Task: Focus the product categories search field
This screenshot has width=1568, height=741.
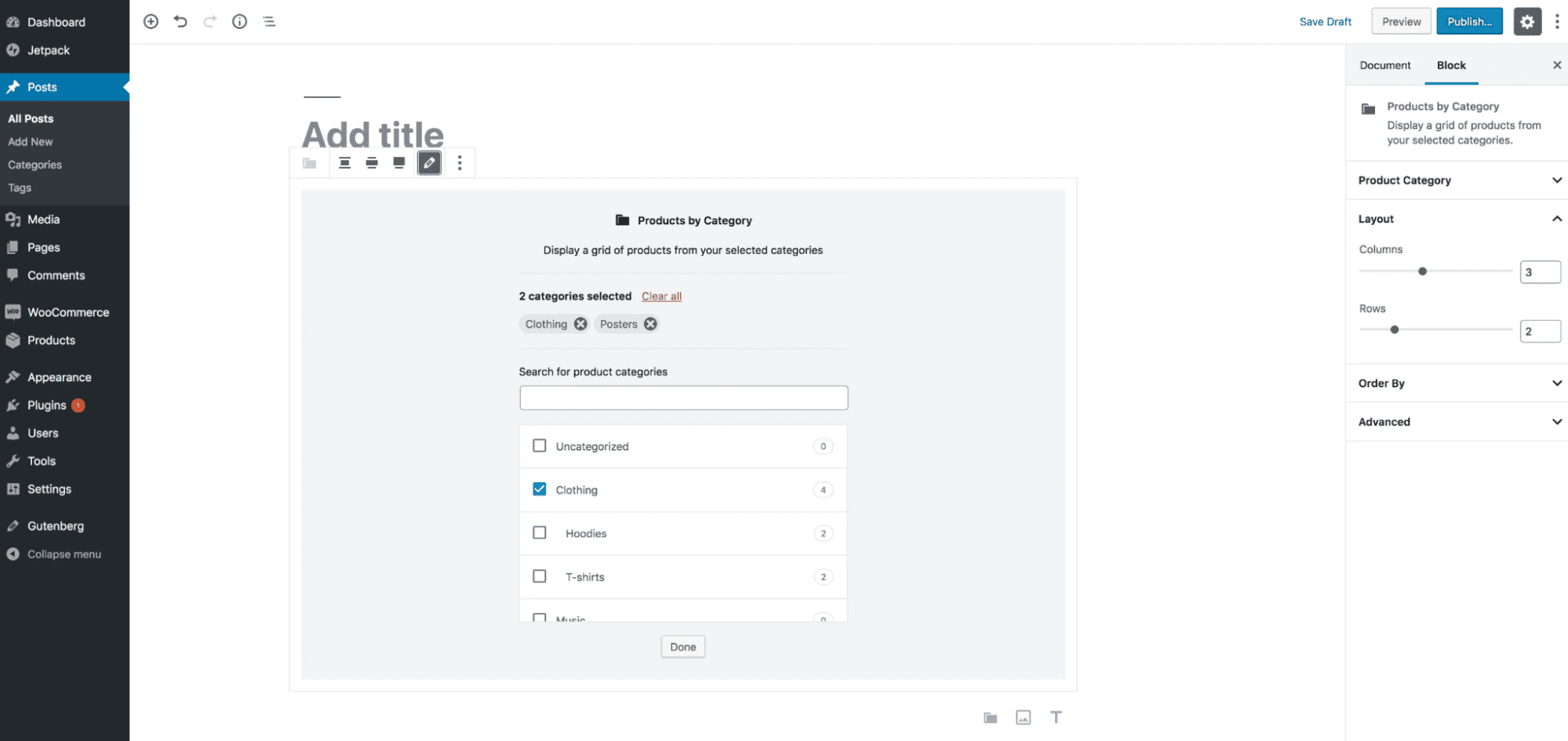Action: [683, 398]
